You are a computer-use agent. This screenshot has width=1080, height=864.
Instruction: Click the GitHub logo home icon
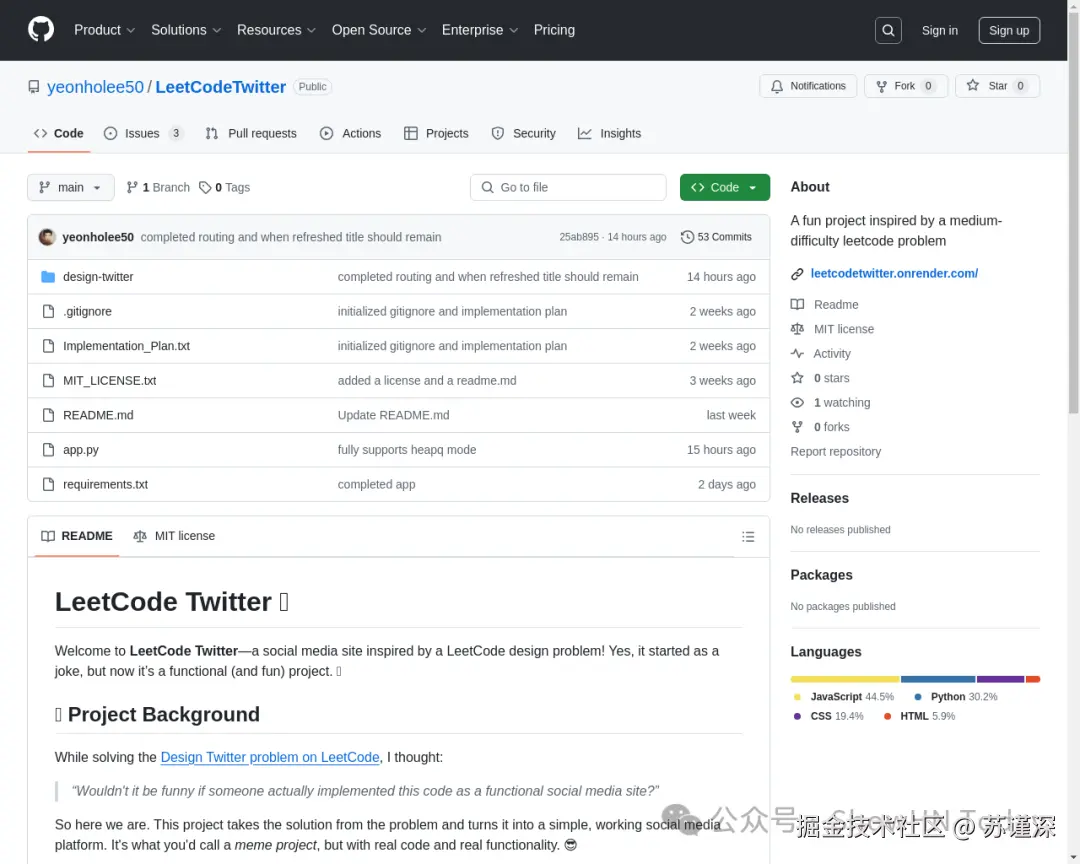click(41, 30)
